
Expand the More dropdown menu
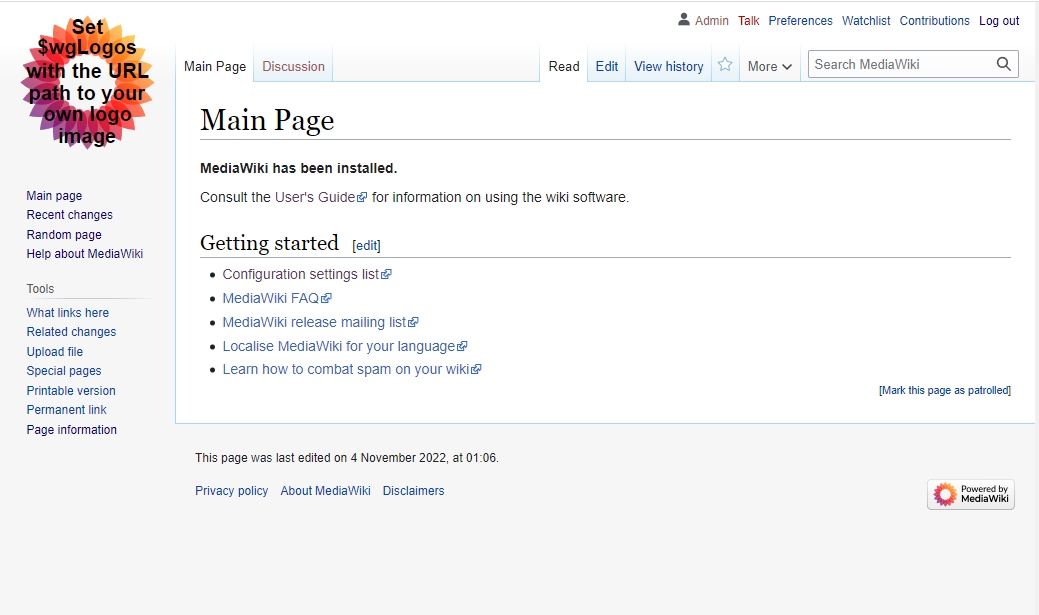pos(769,66)
